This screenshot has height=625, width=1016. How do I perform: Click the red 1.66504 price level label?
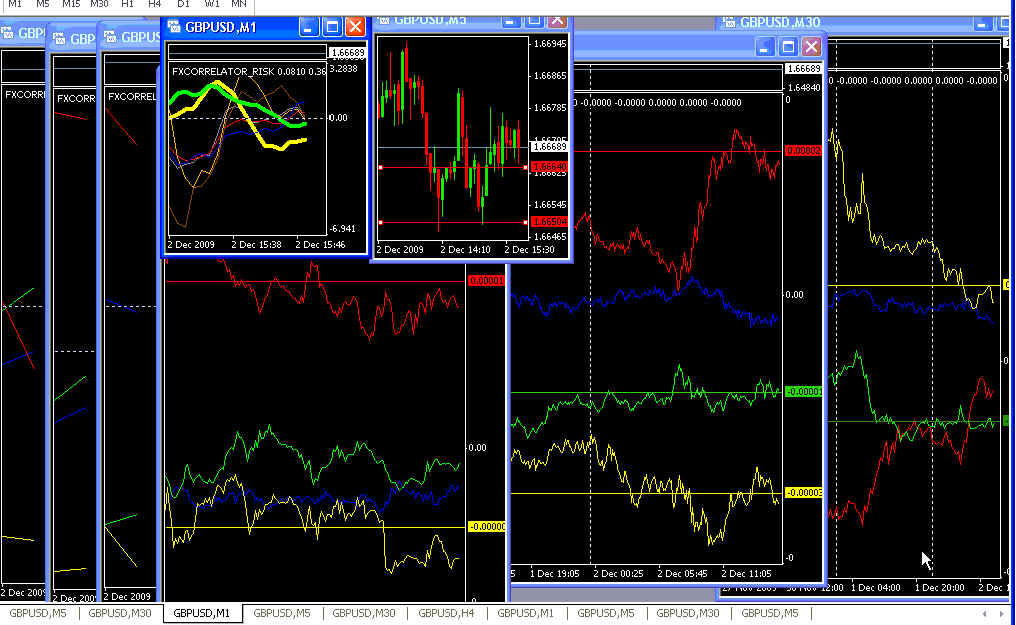[549, 222]
